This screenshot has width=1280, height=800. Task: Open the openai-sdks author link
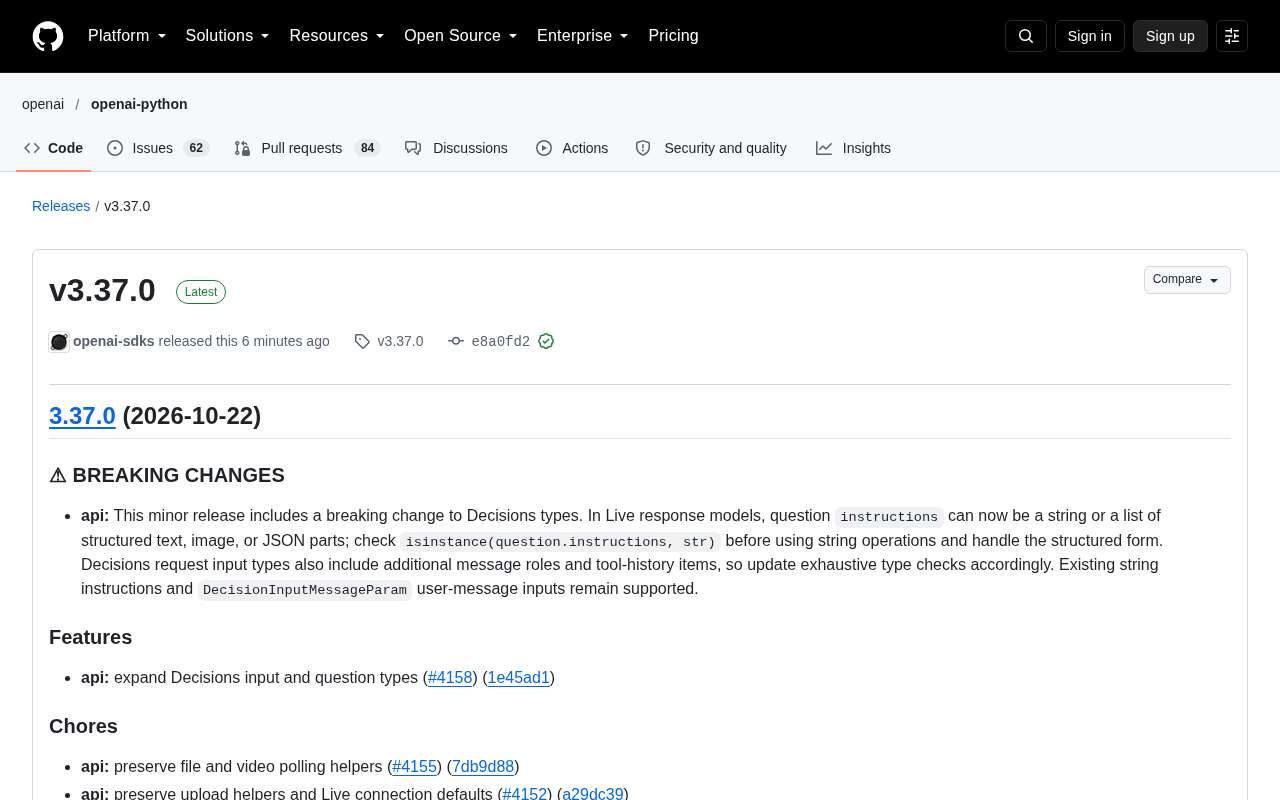[x=114, y=341]
